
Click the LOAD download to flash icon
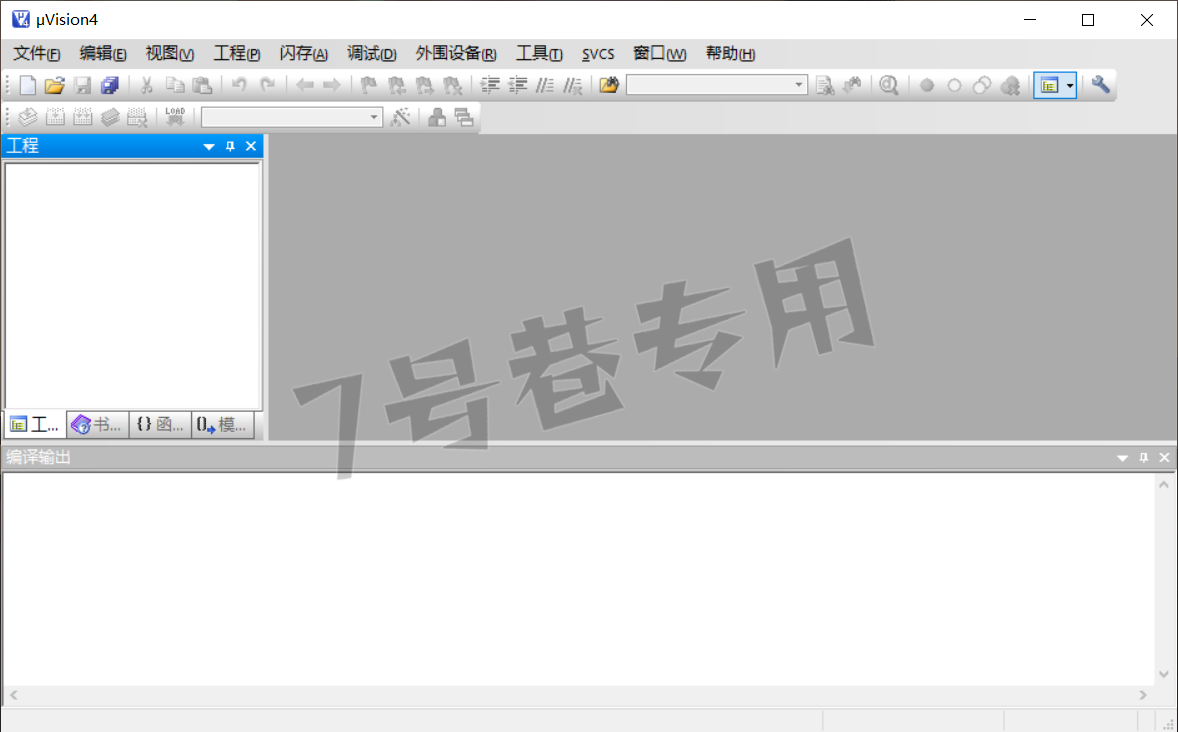point(175,117)
